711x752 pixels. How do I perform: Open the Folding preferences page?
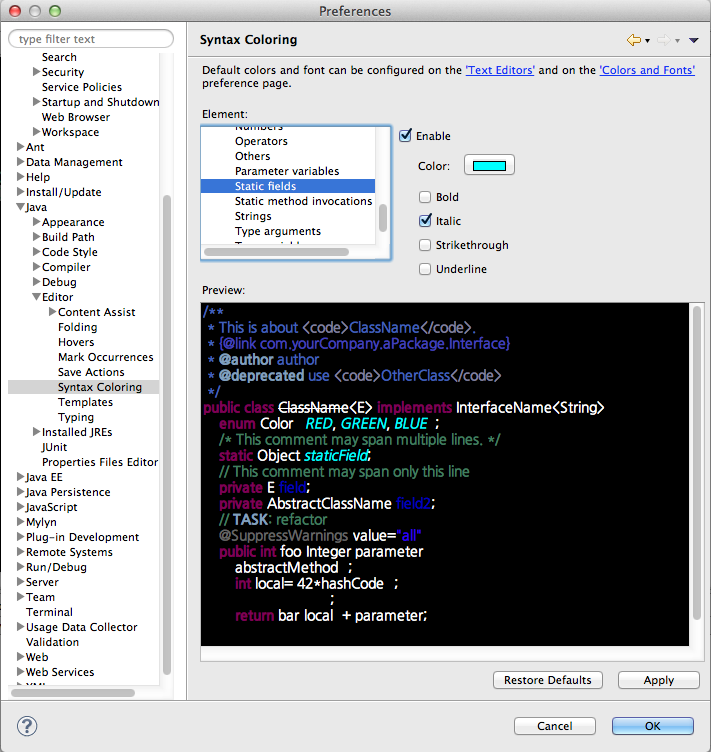pyautogui.click(x=78, y=327)
